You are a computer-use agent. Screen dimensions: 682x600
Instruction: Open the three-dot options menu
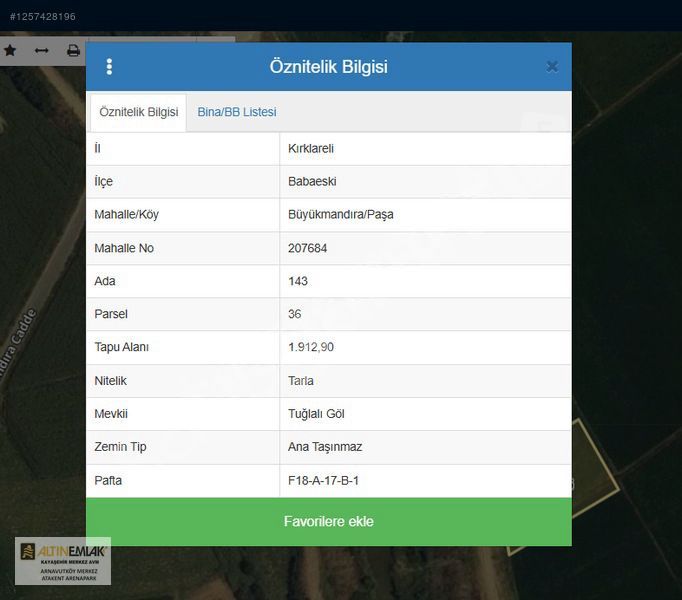(x=109, y=67)
